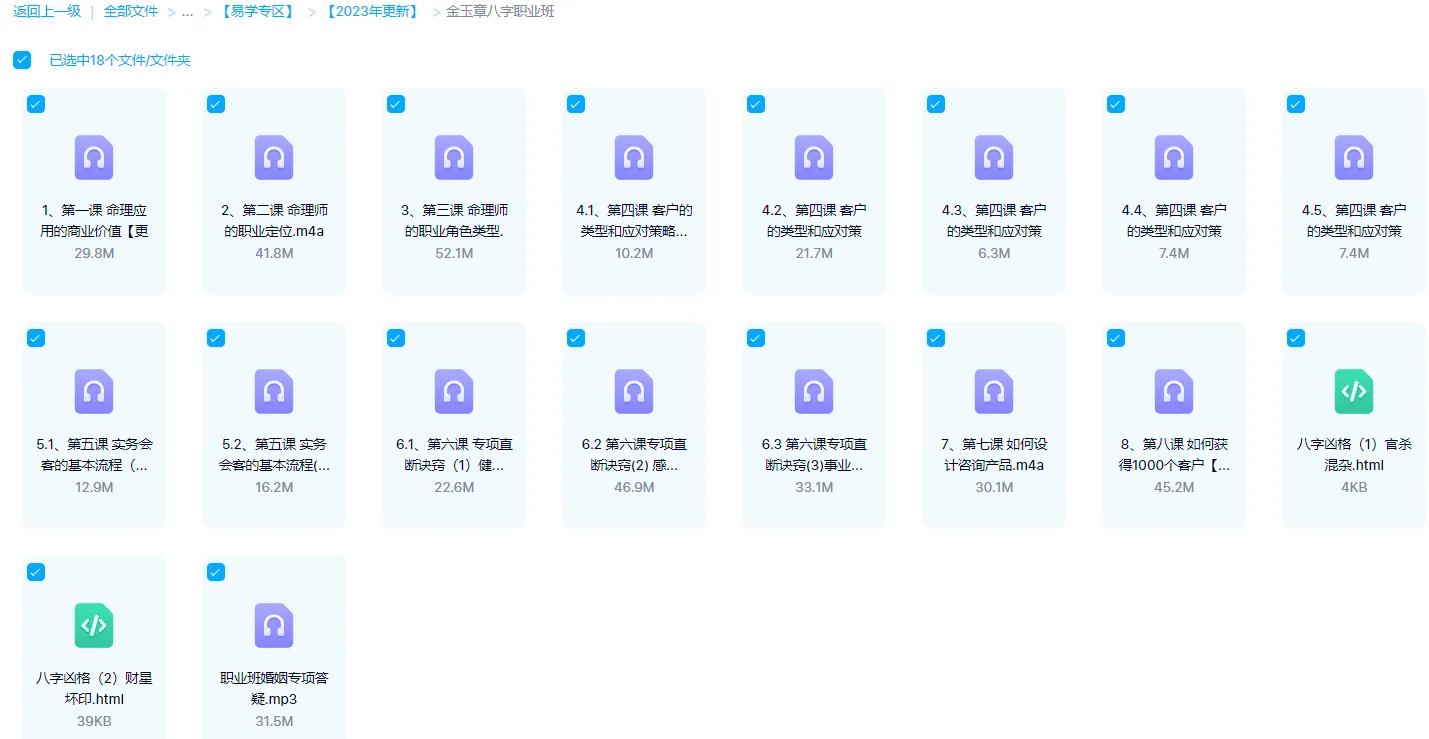Click file name 6.1、第六课 专项直断诀窍（1）
1429x739 pixels.
pyautogui.click(x=454, y=455)
